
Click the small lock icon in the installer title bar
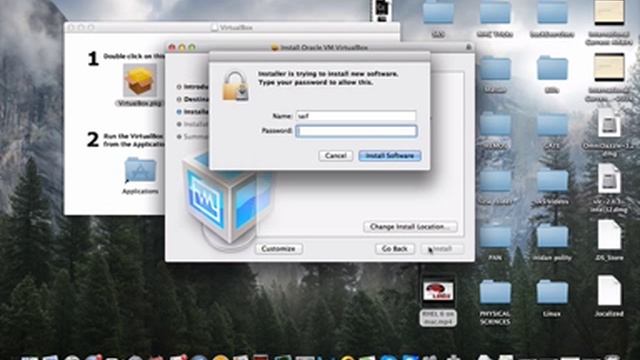[x=468, y=47]
